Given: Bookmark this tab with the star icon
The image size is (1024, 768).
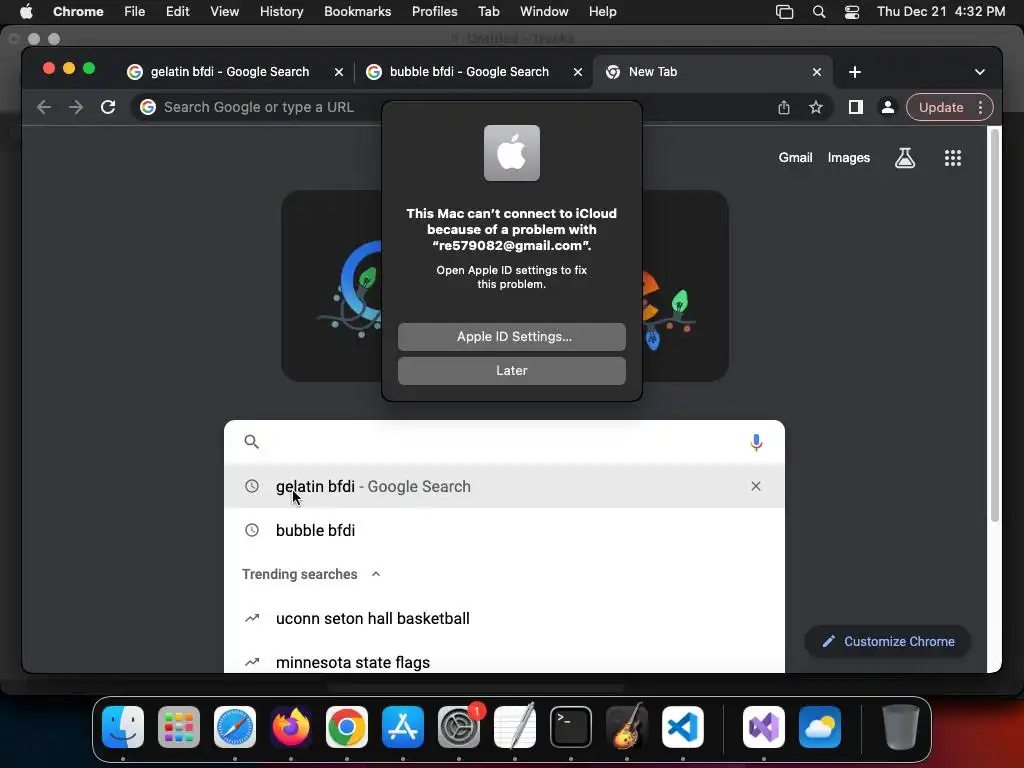Looking at the screenshot, I should (816, 107).
